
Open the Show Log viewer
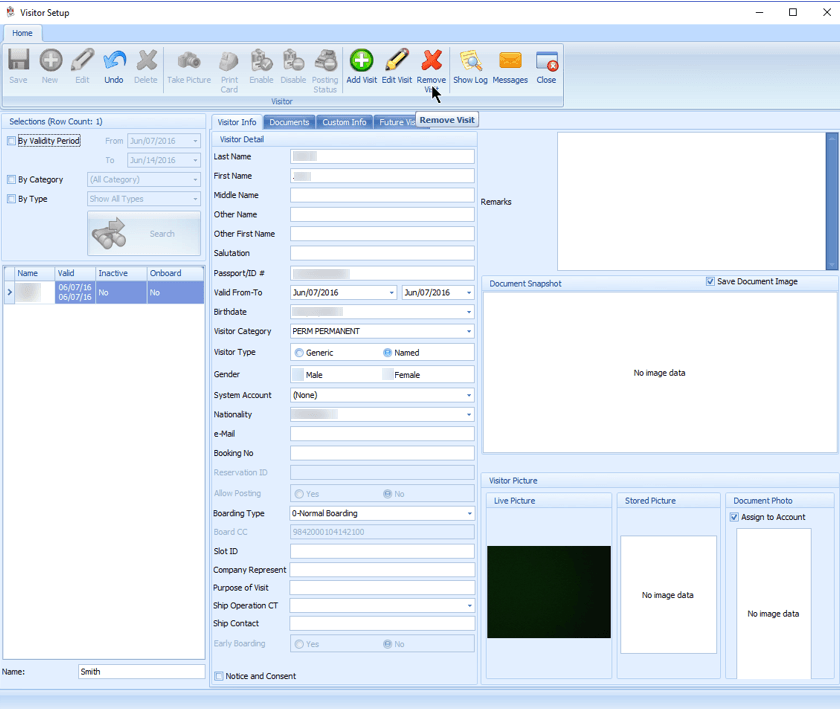[470, 66]
